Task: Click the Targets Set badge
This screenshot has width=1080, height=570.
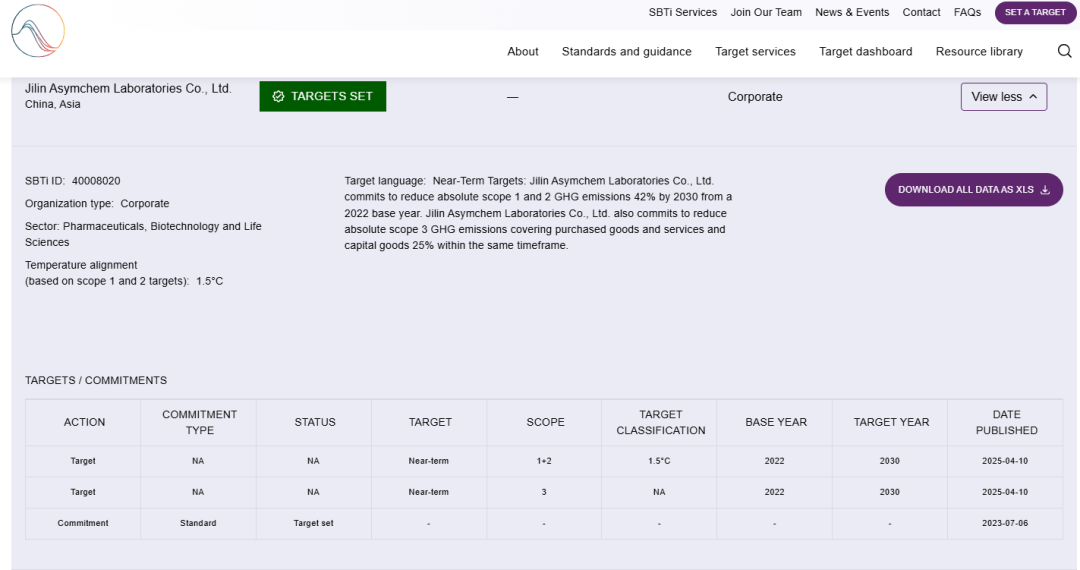Action: pyautogui.click(x=322, y=97)
